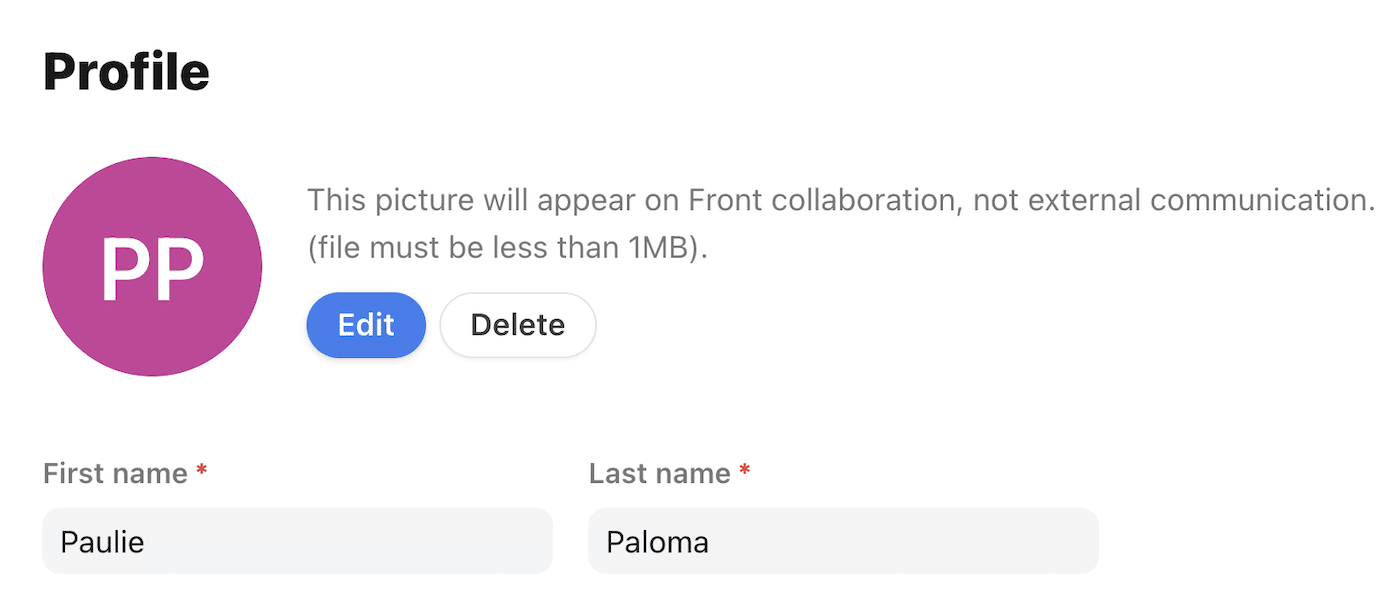
Task: Click the Delete button to remove avatar
Action: click(517, 325)
